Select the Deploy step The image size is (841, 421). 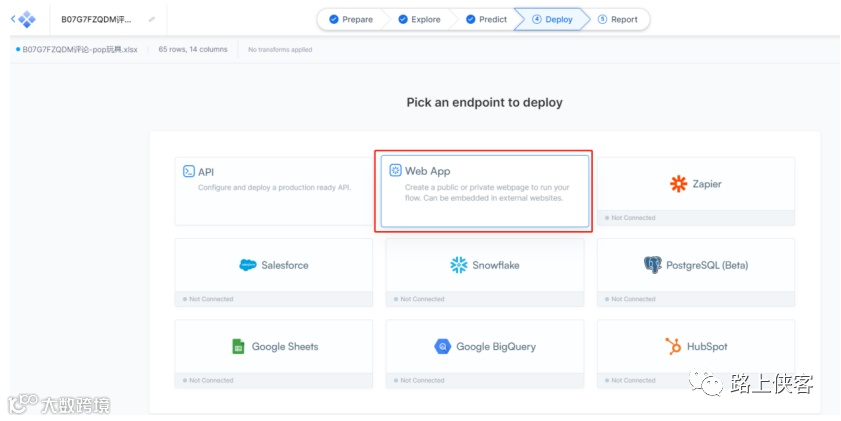click(x=552, y=19)
